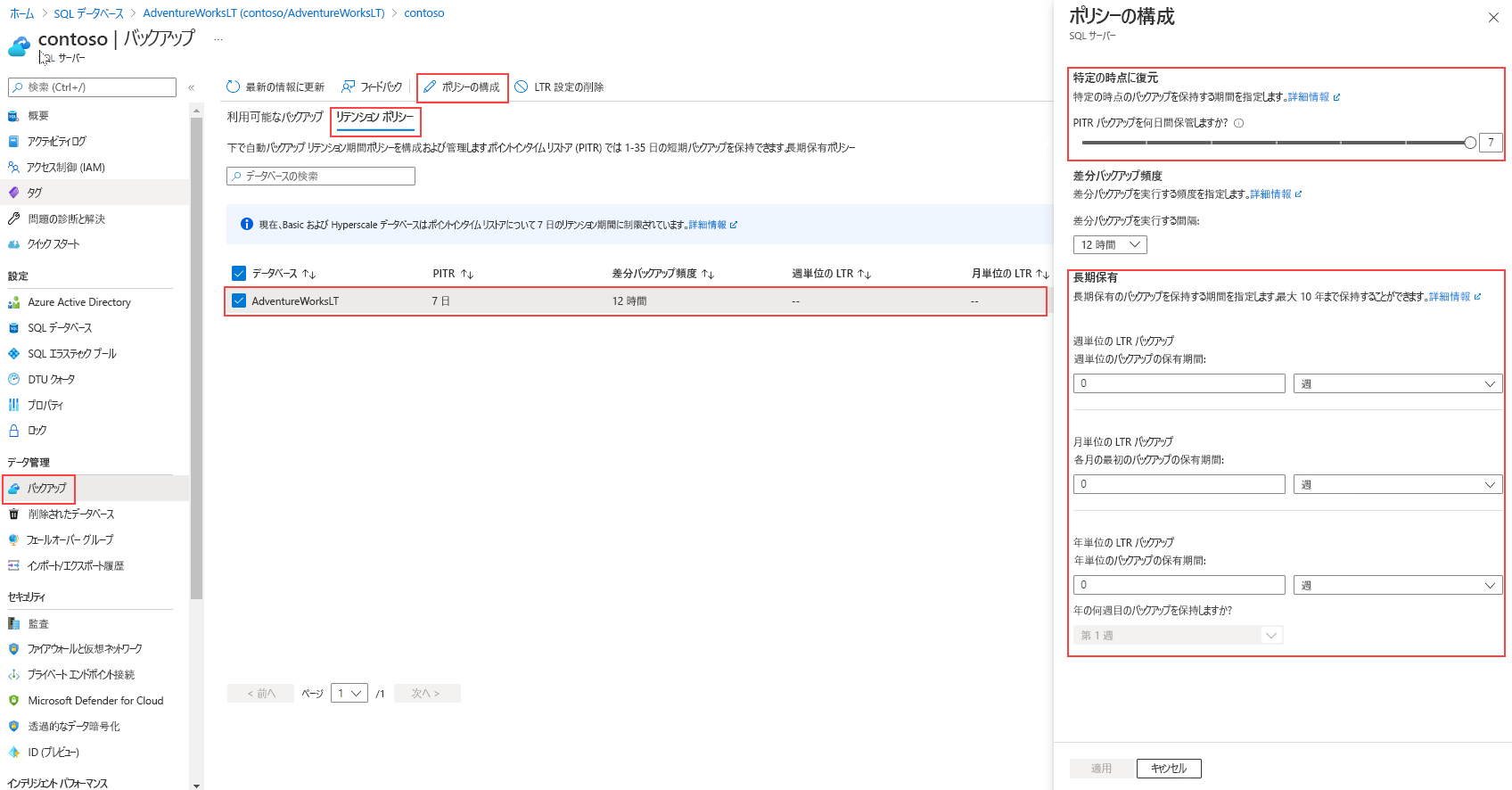Open the 年単位の LTR unit dropdown

point(1398,585)
